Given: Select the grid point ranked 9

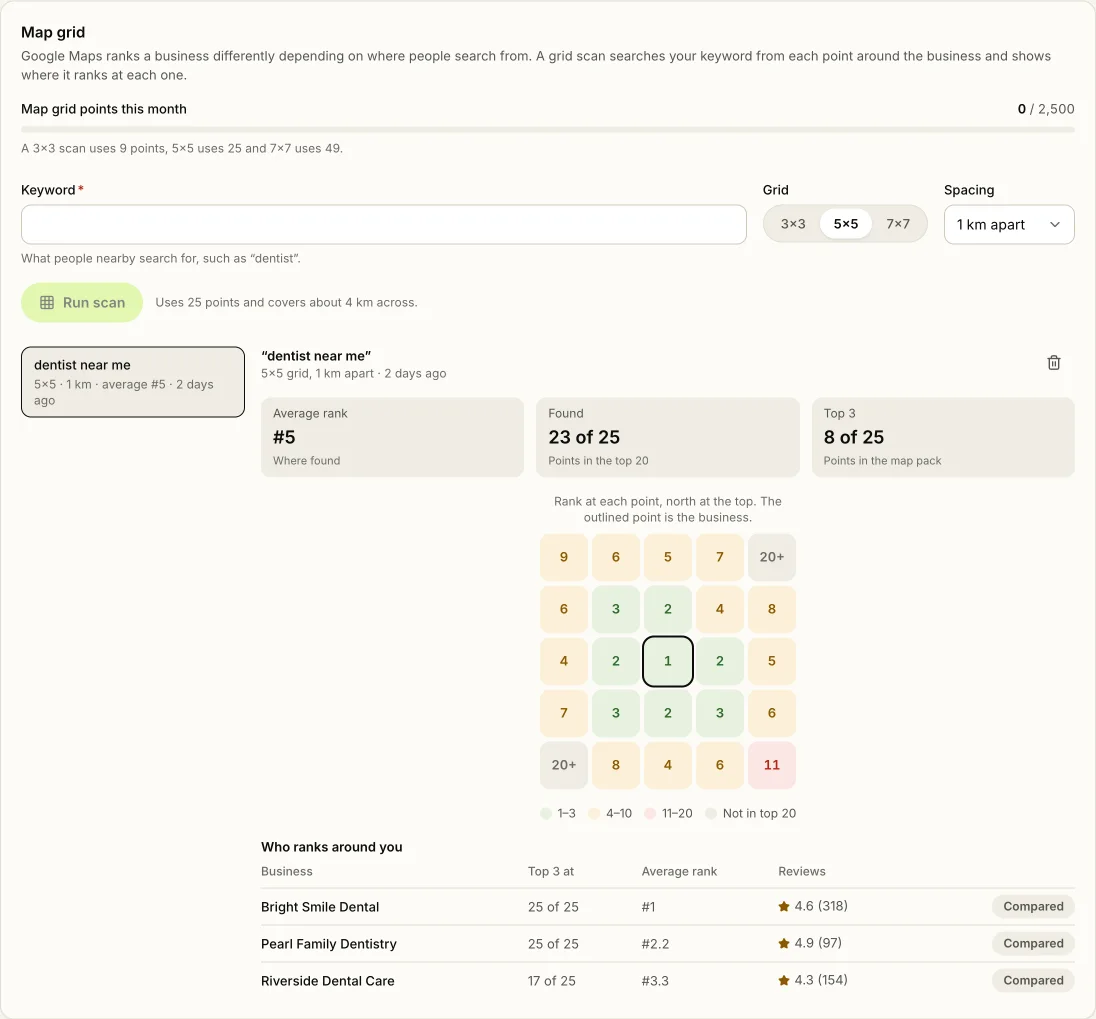Looking at the screenshot, I should [x=563, y=557].
